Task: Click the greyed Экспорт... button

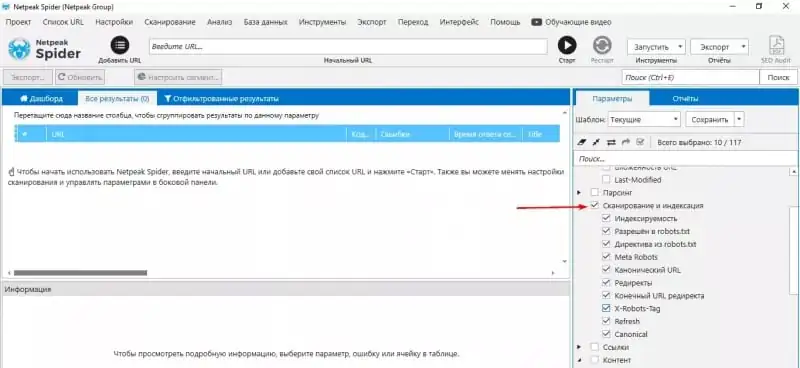Action: point(27,78)
